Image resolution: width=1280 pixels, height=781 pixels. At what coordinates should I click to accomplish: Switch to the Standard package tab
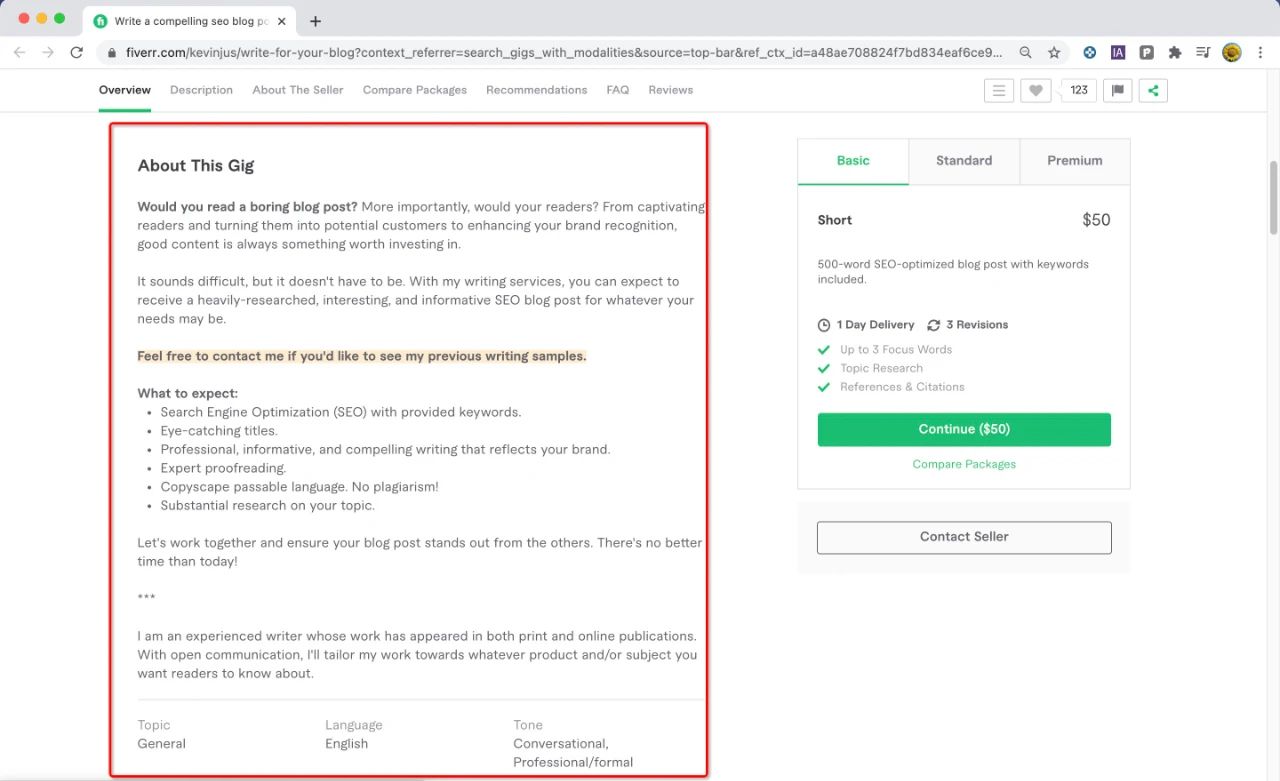coord(964,160)
